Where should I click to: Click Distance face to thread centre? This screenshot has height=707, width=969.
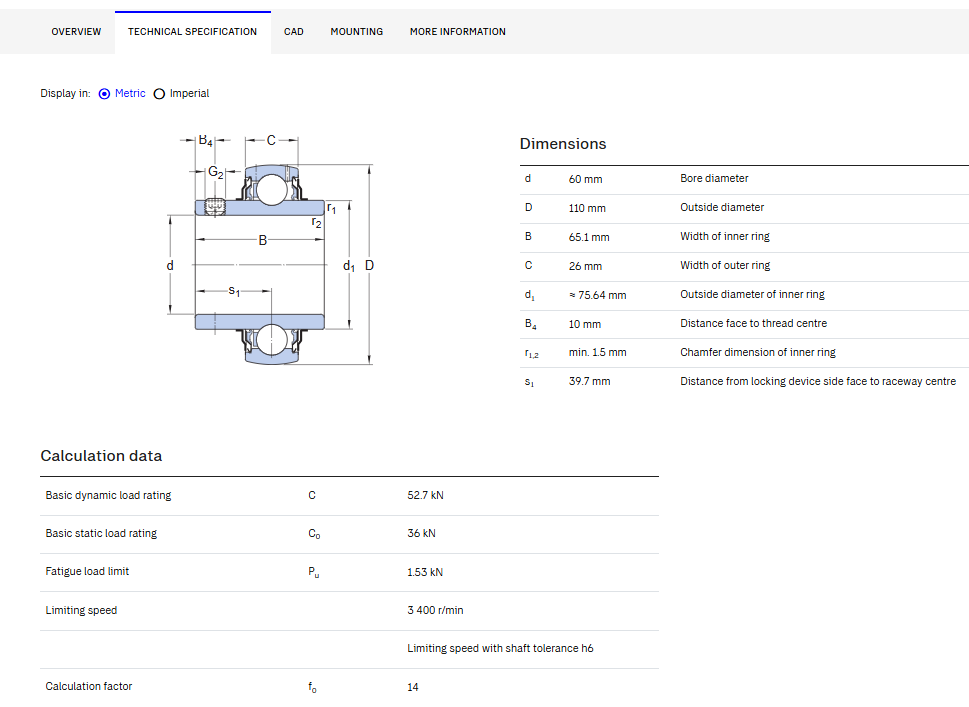[x=753, y=323]
